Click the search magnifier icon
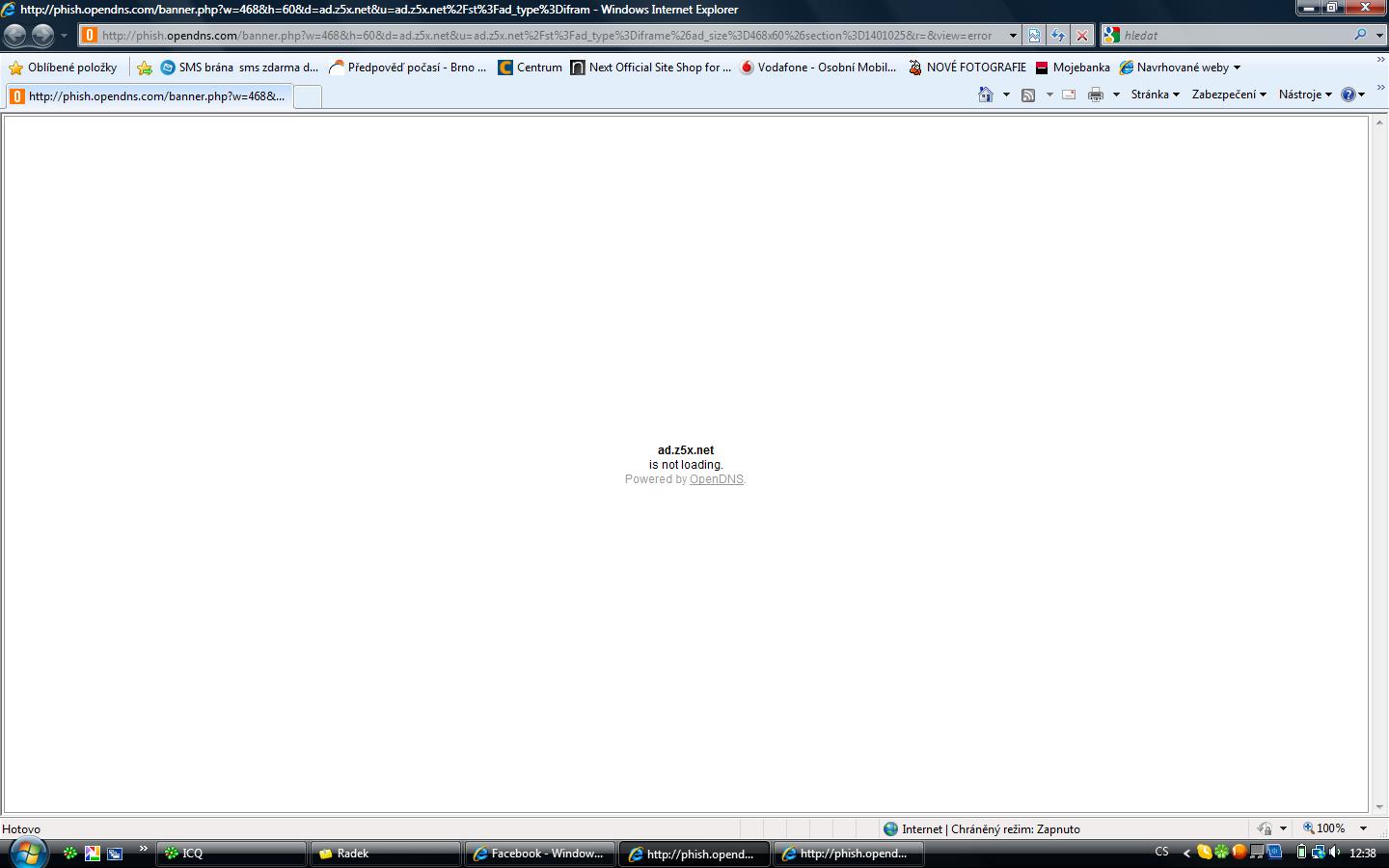Viewport: 1389px width, 868px height. [1360, 35]
